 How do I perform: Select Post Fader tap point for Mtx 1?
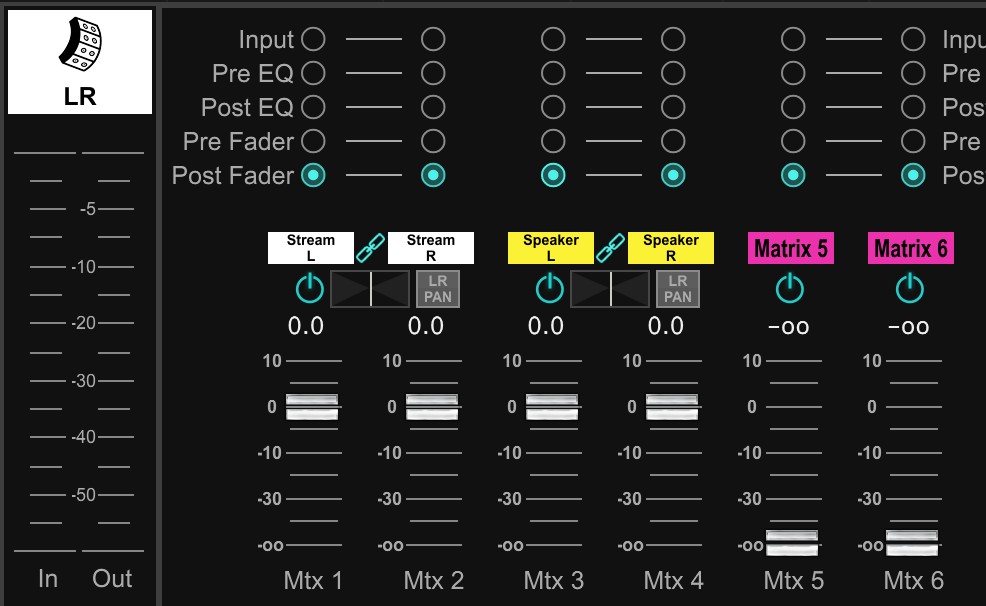tap(313, 175)
